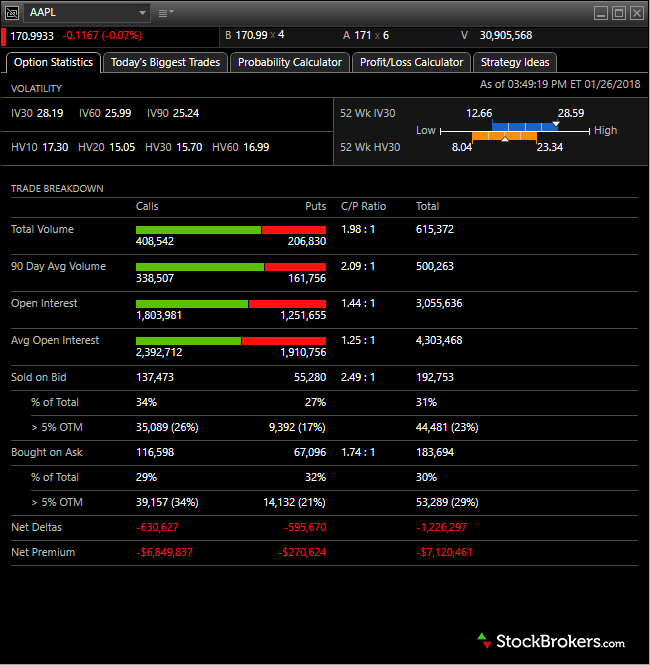Click the AAPL symbol input field
650x665 pixels.
pyautogui.click(x=86, y=13)
